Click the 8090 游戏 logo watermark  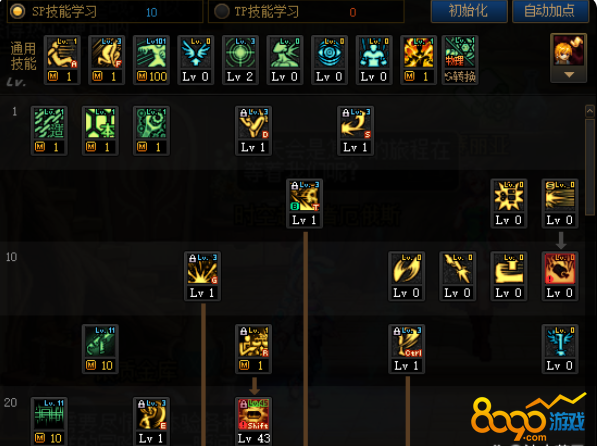pyautogui.click(x=528, y=419)
